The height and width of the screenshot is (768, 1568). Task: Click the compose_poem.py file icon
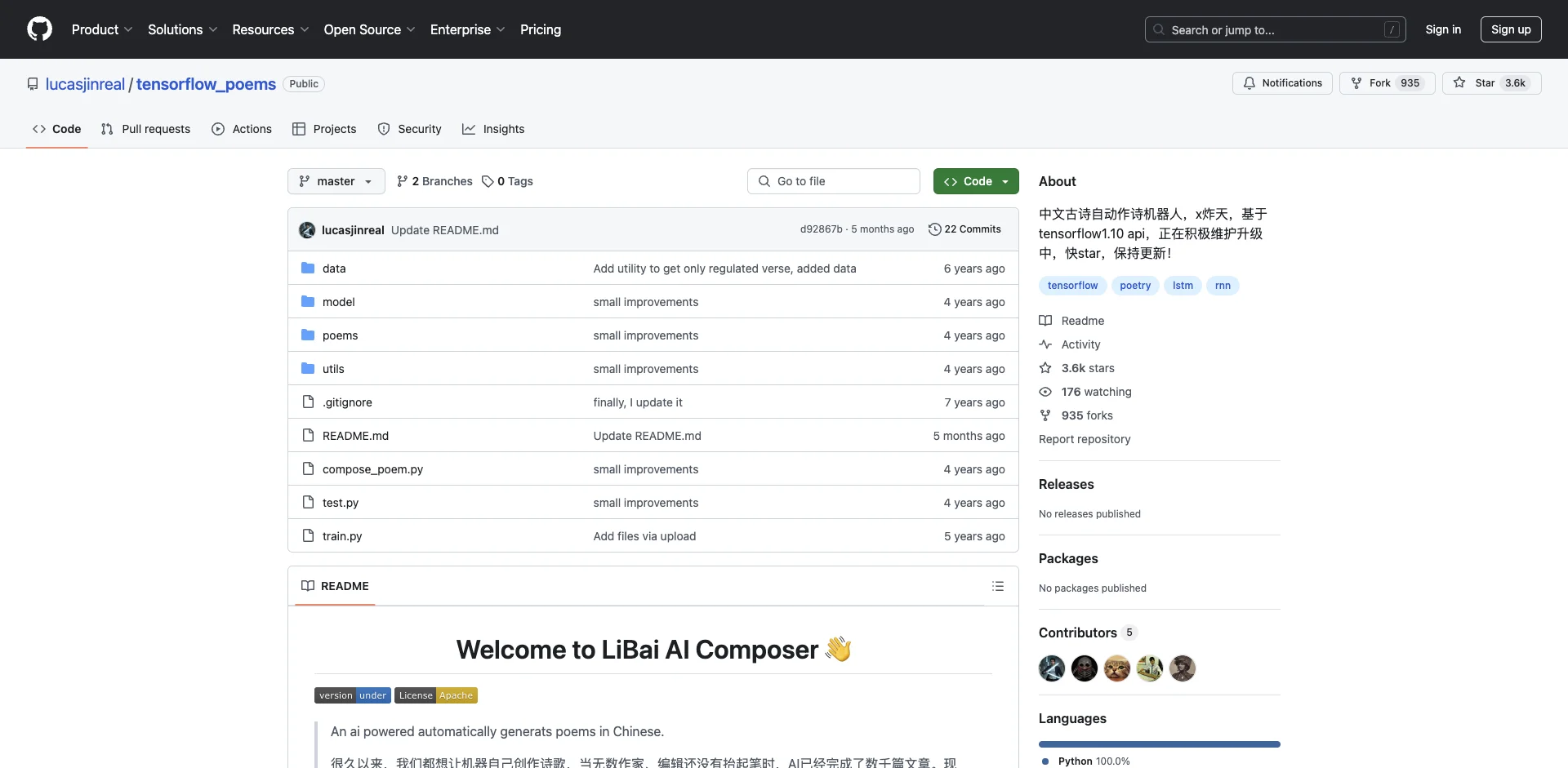tap(308, 468)
